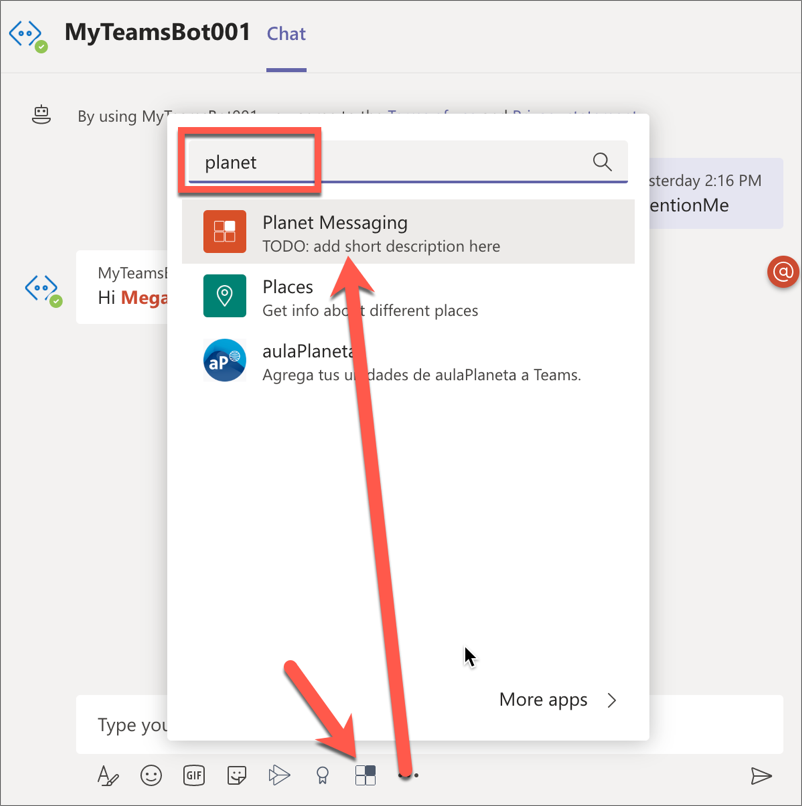The height and width of the screenshot is (806, 802).
Task: Open the Praise badge icon
Action: point(322,775)
